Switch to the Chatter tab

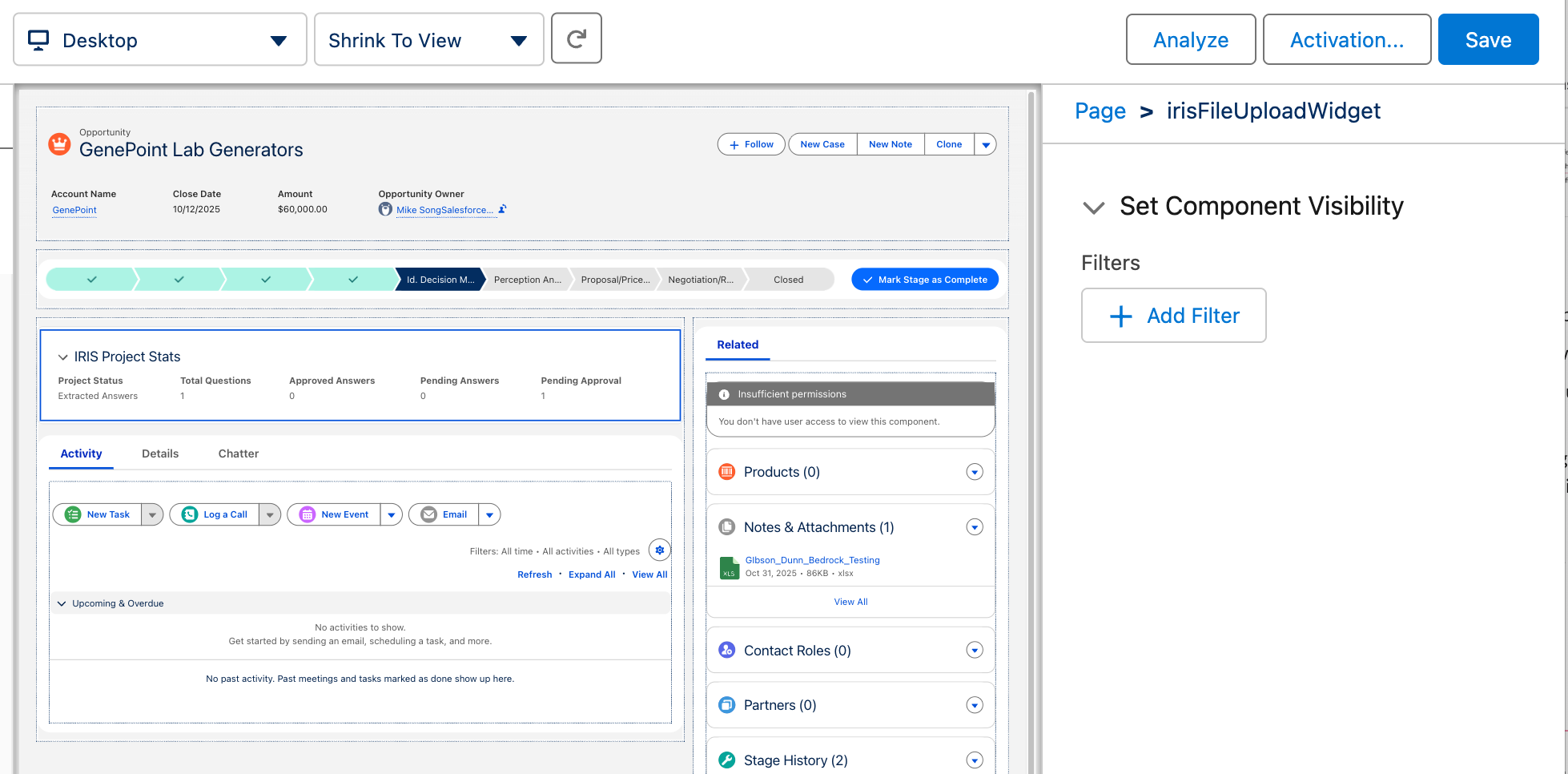(239, 454)
